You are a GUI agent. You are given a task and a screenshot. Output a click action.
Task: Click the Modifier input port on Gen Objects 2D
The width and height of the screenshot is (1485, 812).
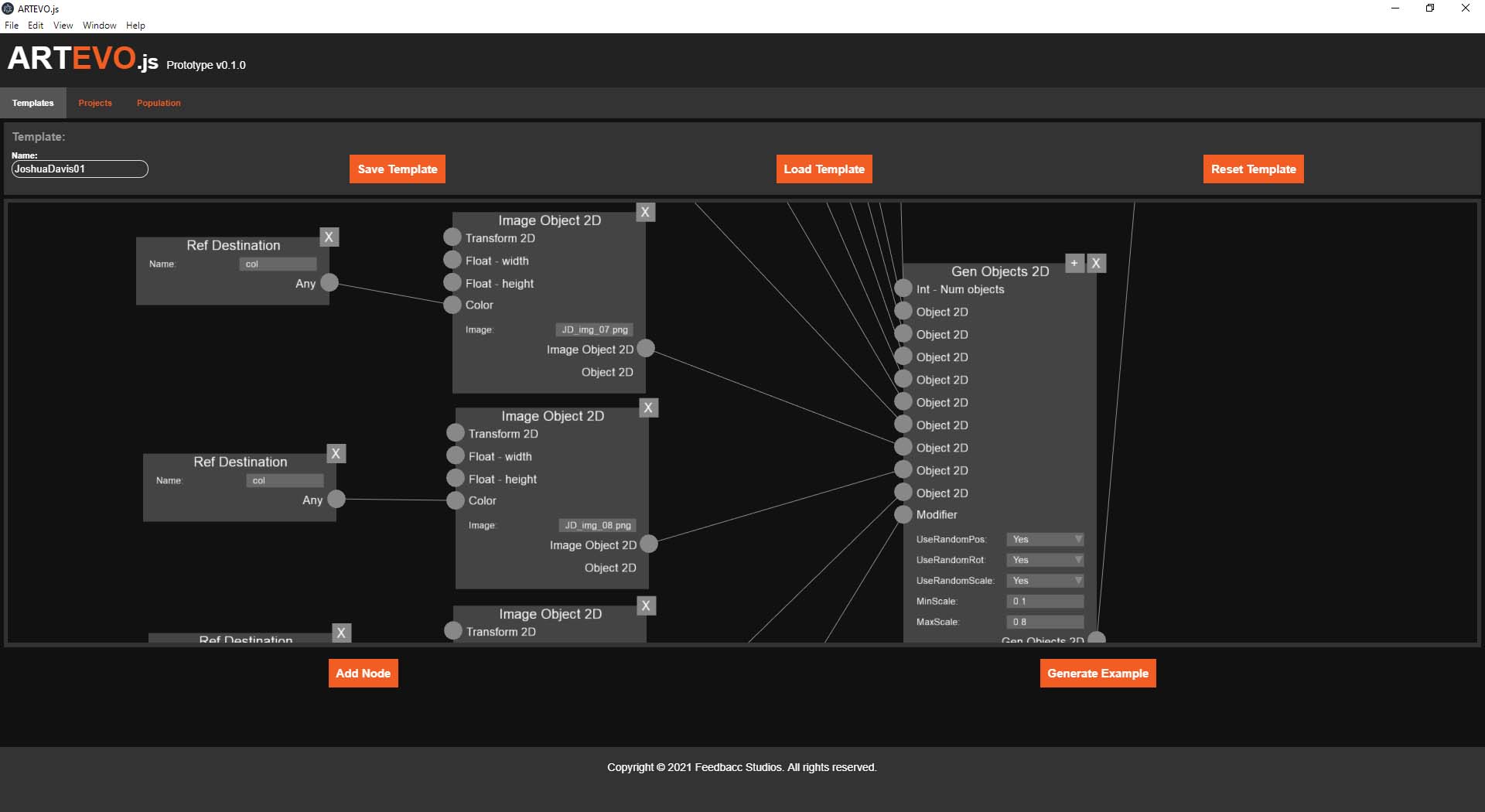[x=903, y=514]
